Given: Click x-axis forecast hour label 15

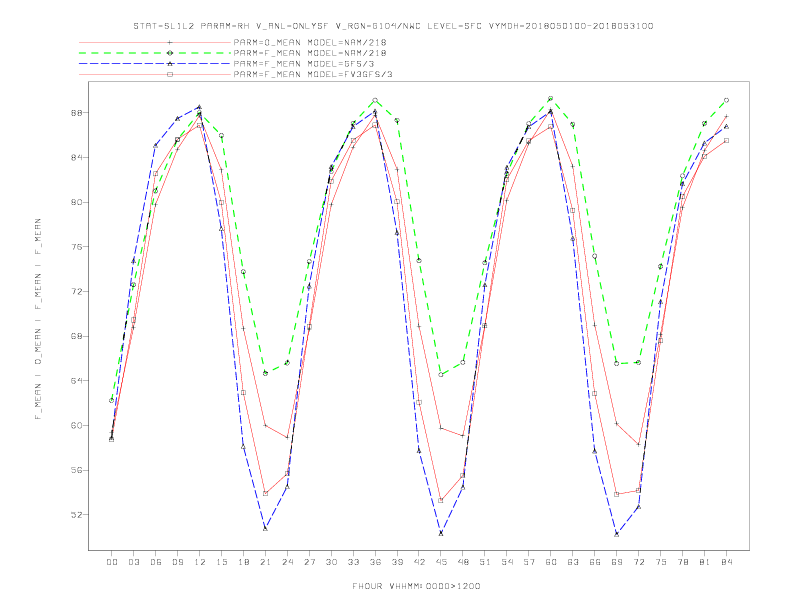Looking at the screenshot, I should [x=221, y=562].
